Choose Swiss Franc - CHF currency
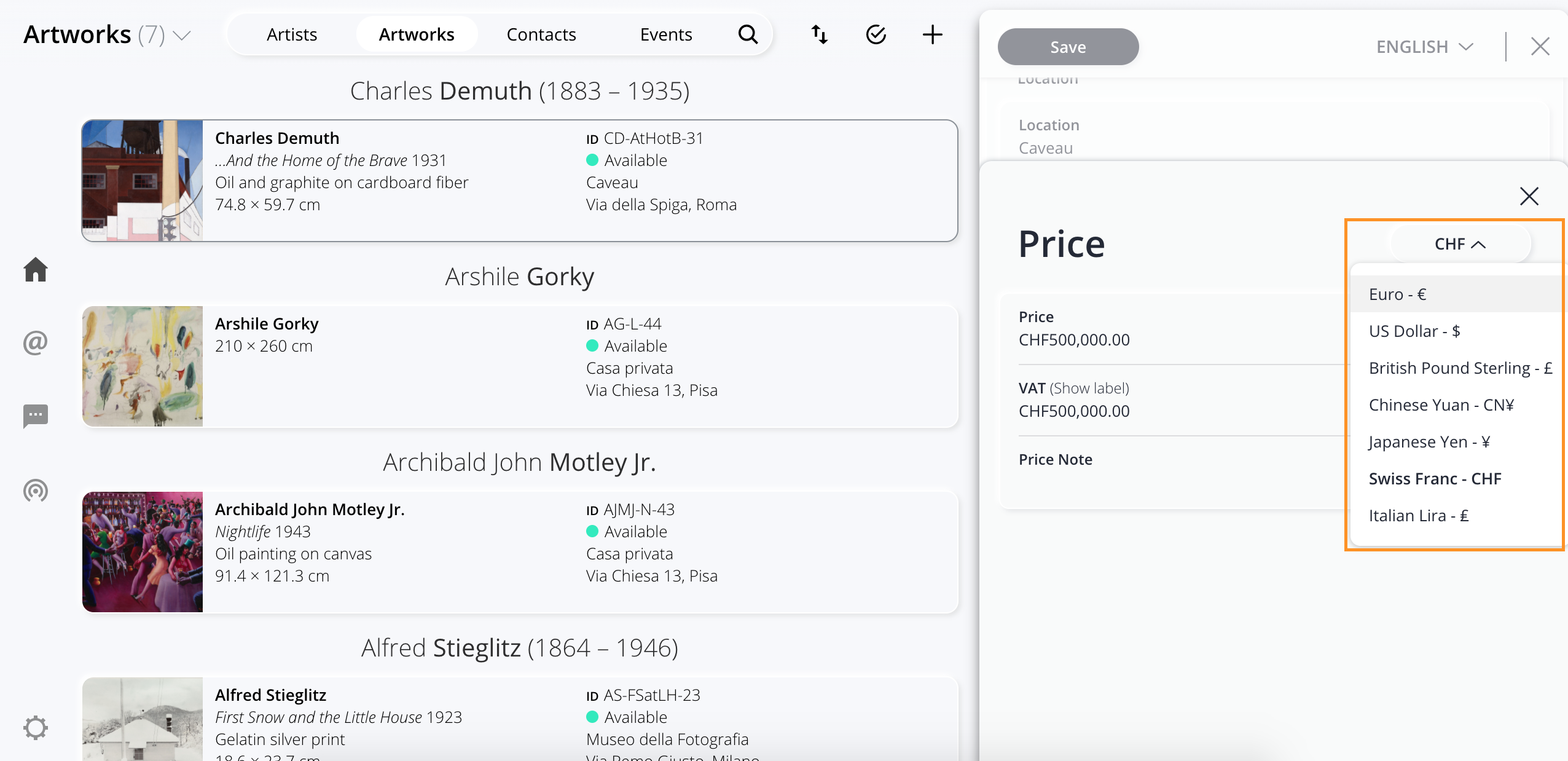 point(1457,478)
